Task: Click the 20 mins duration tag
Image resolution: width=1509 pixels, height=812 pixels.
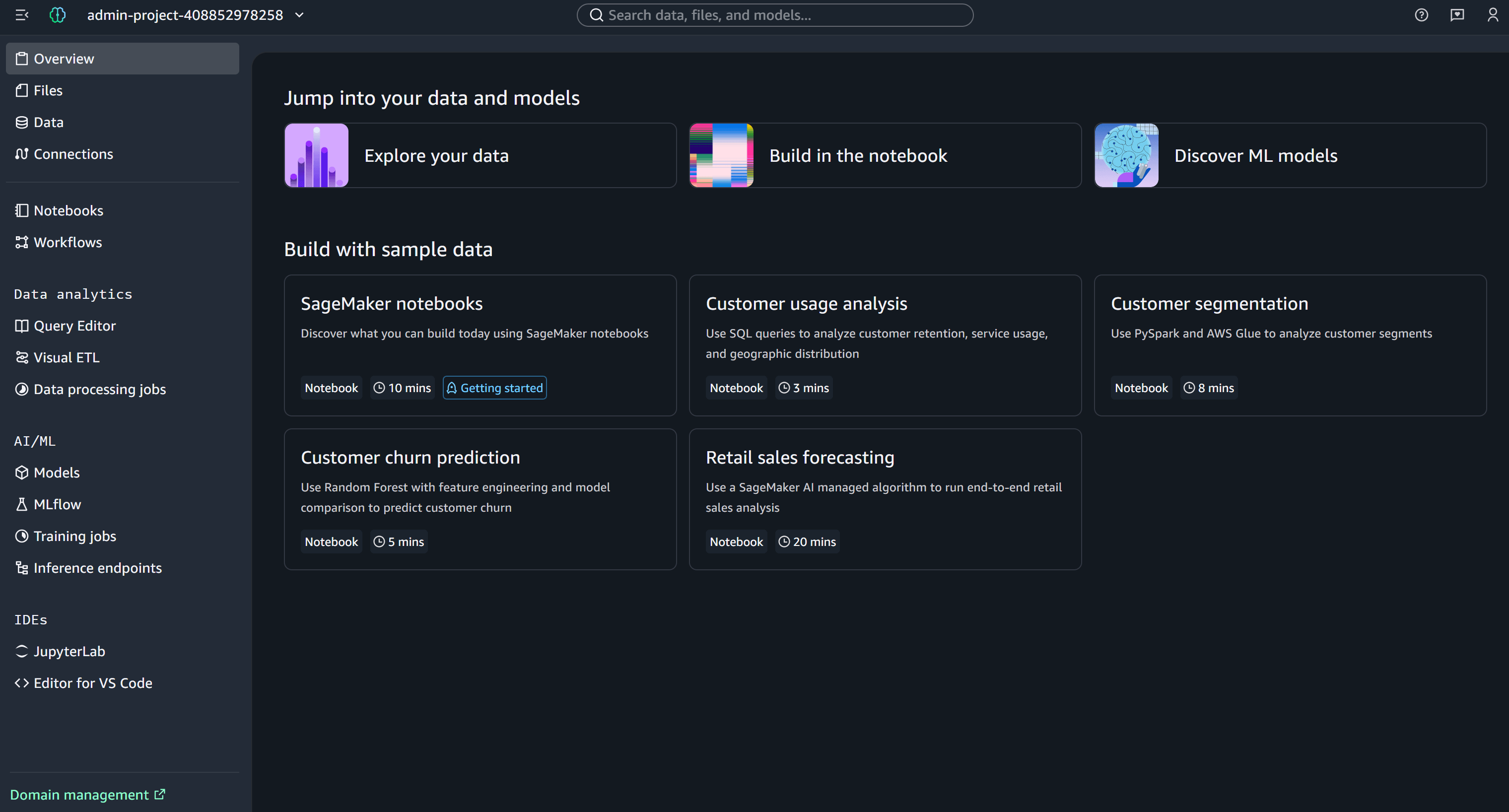Action: [x=807, y=542]
